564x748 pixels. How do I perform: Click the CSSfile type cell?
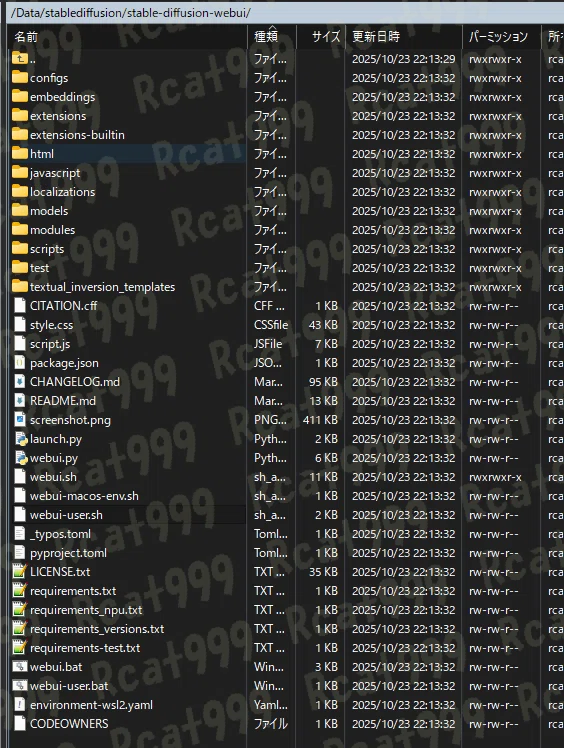[x=271, y=325]
